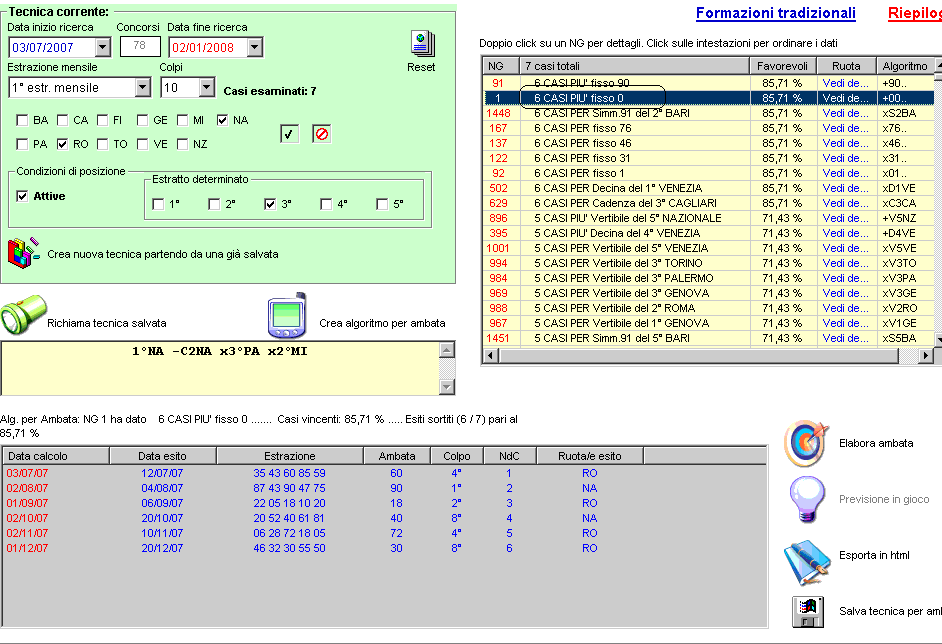Open the Data inizio ricerca date dropdown

click(103, 47)
